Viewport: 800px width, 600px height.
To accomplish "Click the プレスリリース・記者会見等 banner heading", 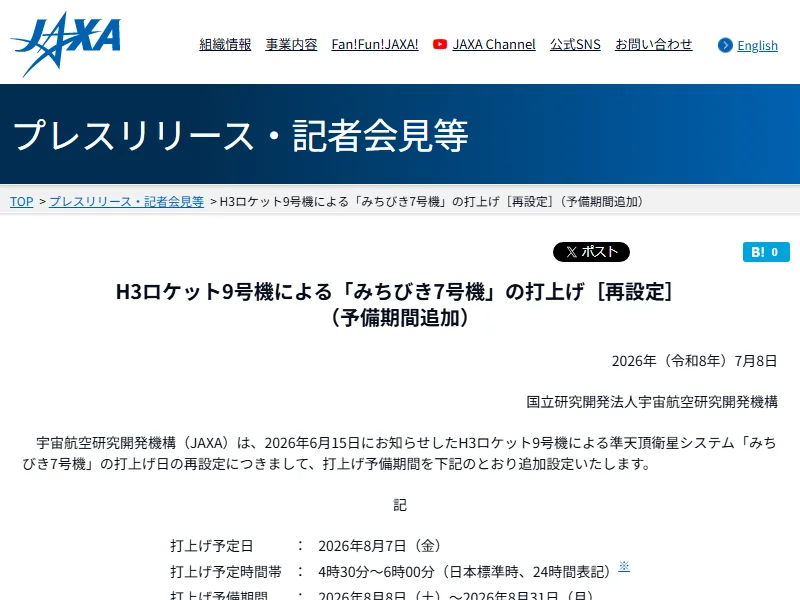I will pyautogui.click(x=240, y=135).
